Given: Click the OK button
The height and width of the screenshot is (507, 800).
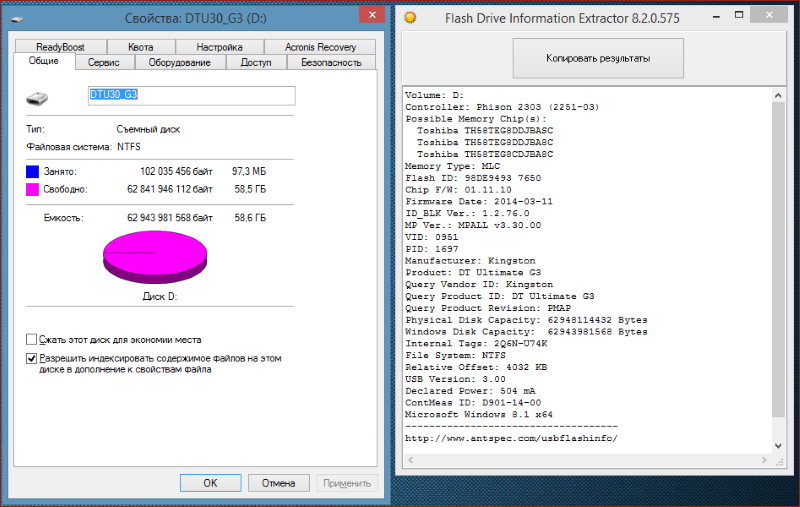Looking at the screenshot, I should coord(210,483).
